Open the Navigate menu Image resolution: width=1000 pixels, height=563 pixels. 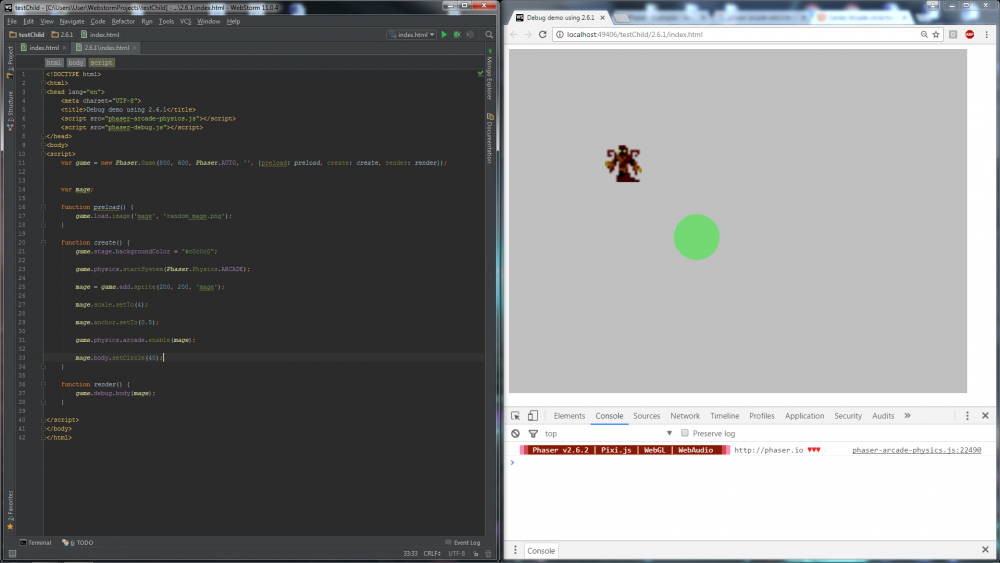[x=72, y=21]
